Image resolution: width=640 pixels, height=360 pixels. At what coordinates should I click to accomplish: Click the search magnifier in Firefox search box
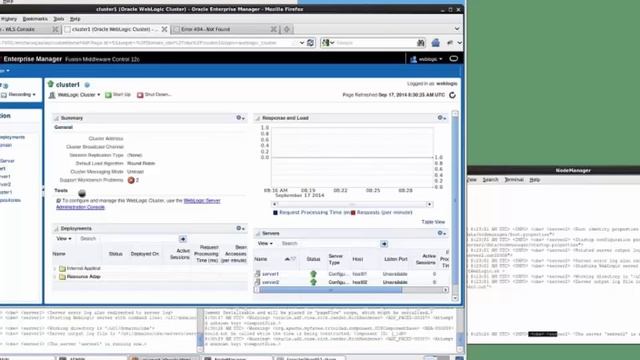point(420,42)
